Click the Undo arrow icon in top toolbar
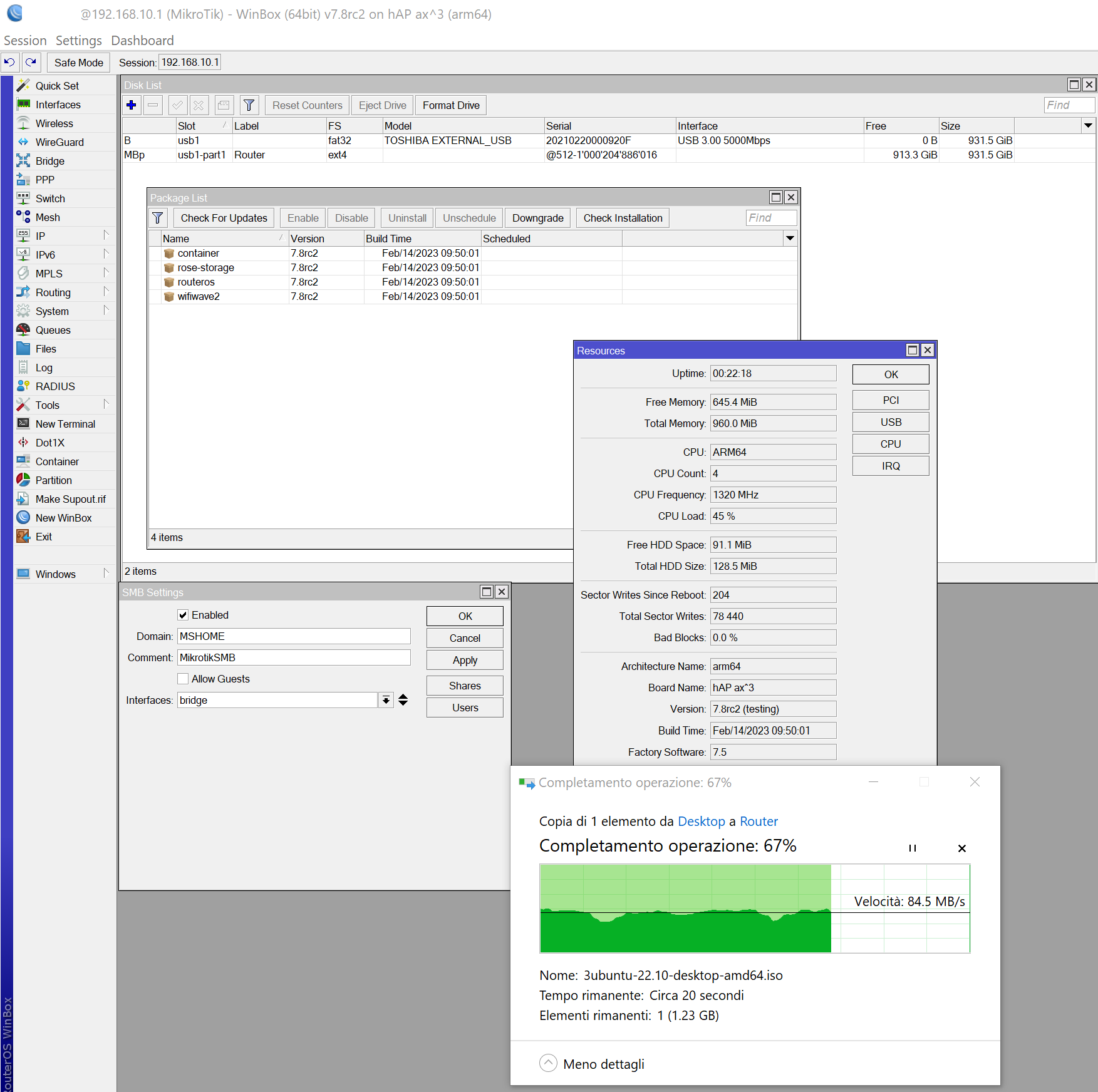Viewport: 1098px width, 1092px height. [9, 63]
